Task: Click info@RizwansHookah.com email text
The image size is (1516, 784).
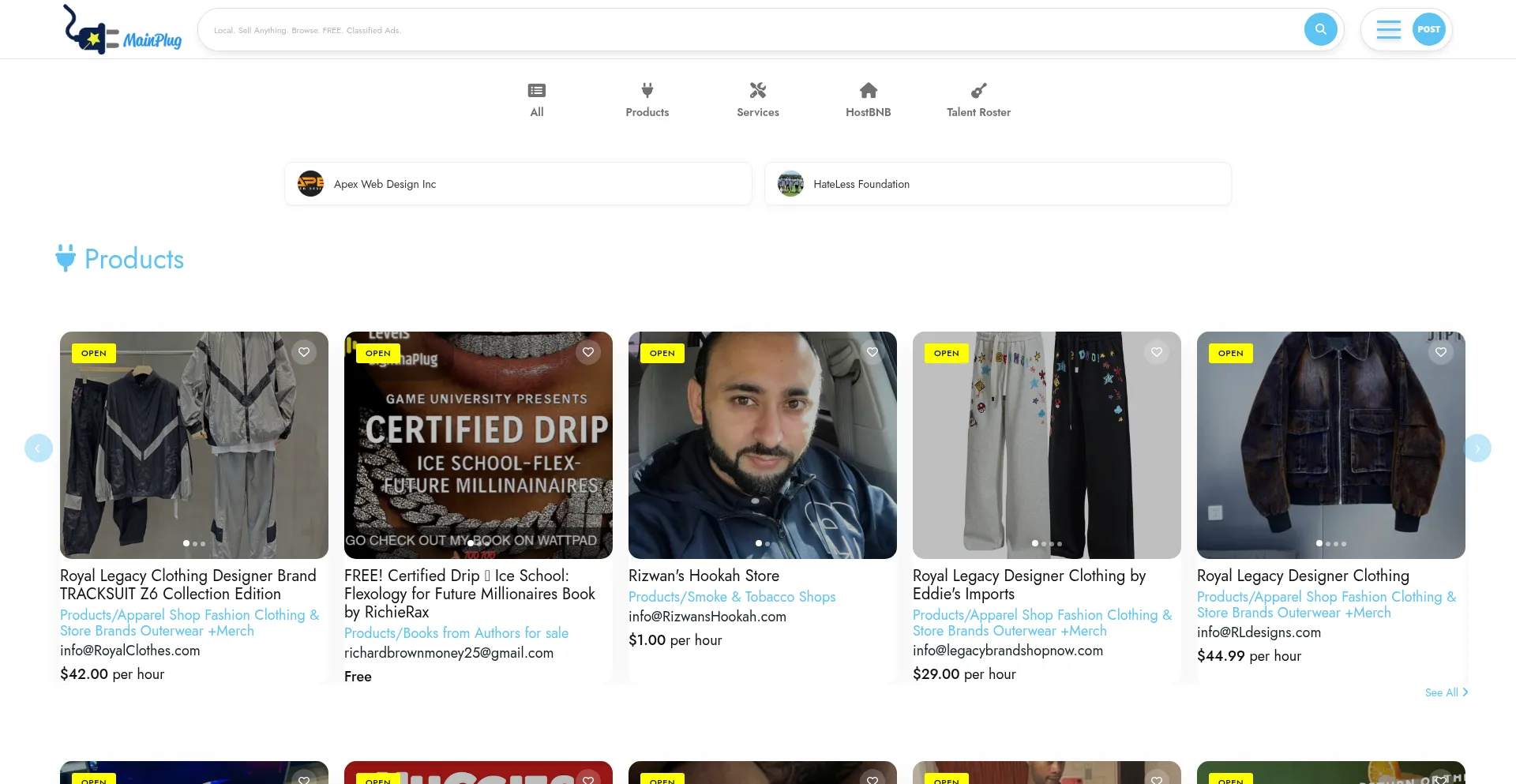Action: pyautogui.click(x=707, y=617)
